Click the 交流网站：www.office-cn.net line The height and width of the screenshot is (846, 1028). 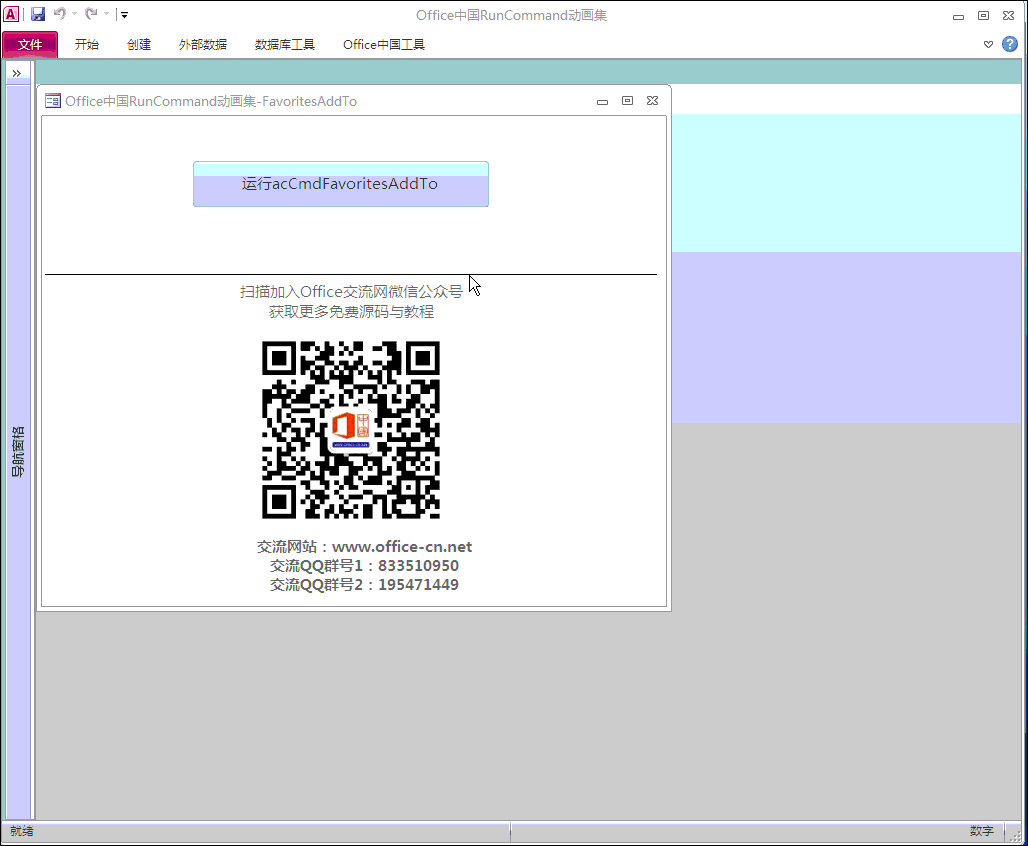365,547
